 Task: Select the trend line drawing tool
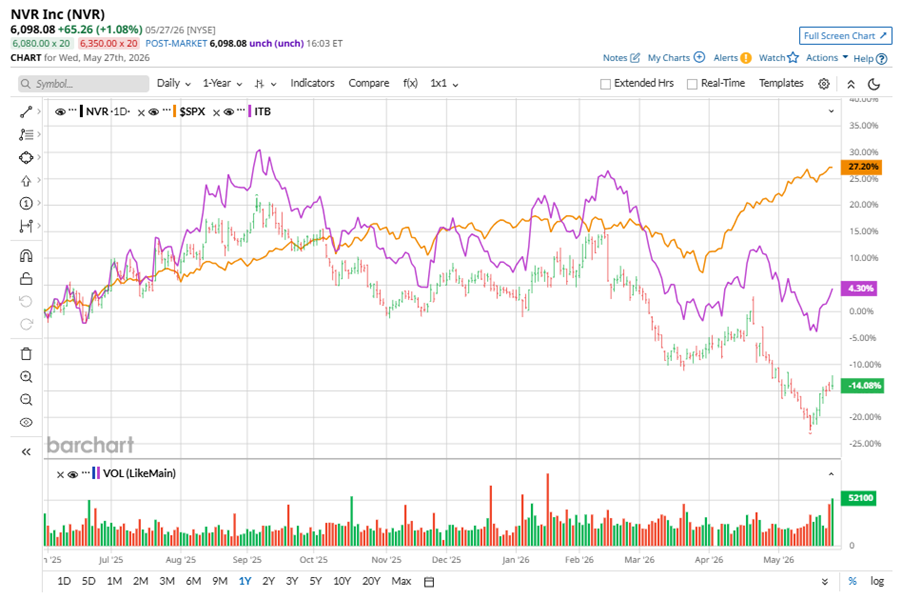click(x=26, y=112)
